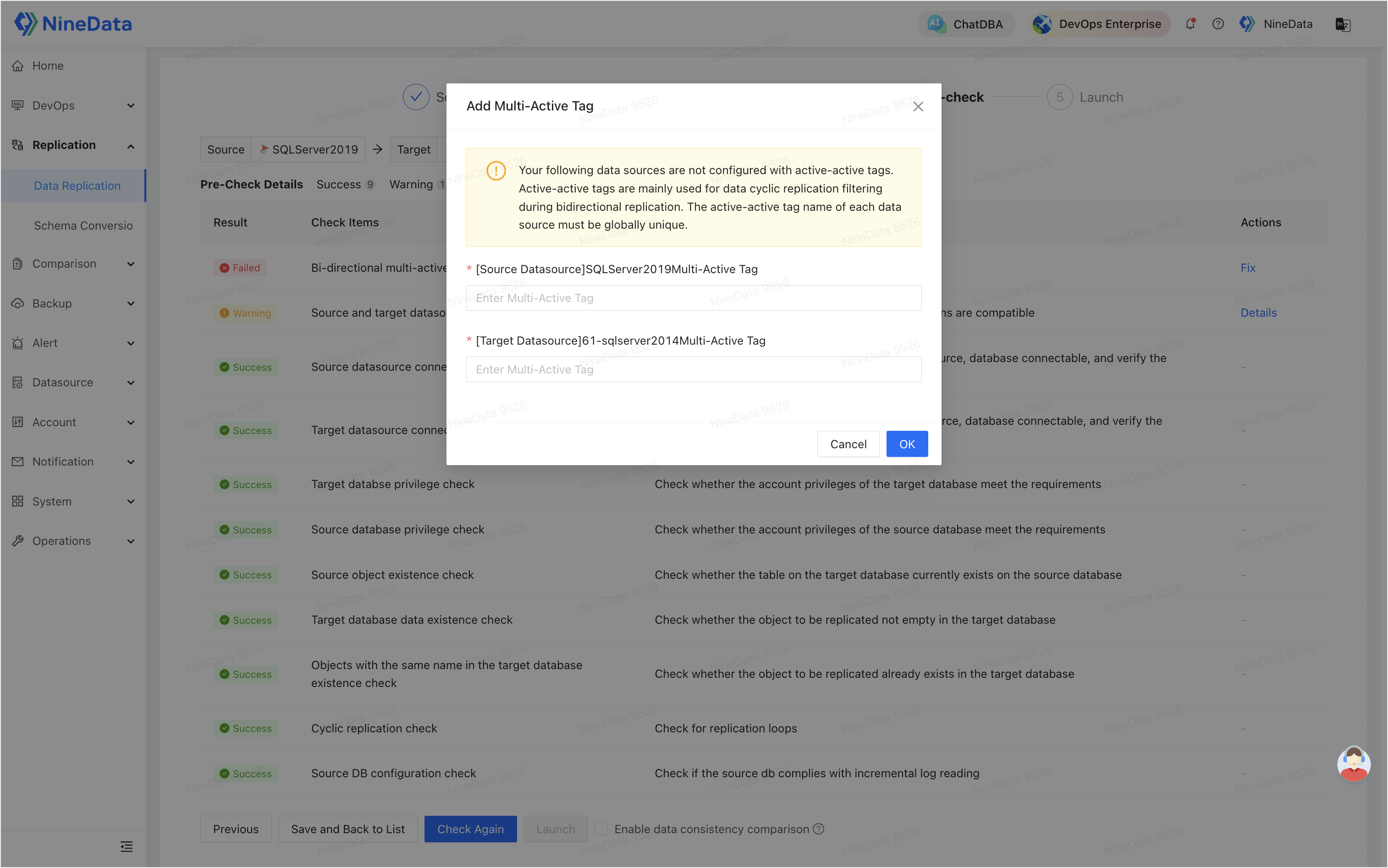The image size is (1388, 868).
Task: Click the Source object existence check text
Action: pos(392,575)
